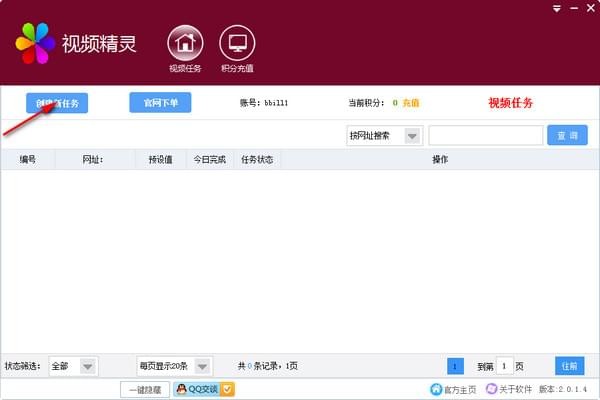Click the page number input box

tap(505, 367)
